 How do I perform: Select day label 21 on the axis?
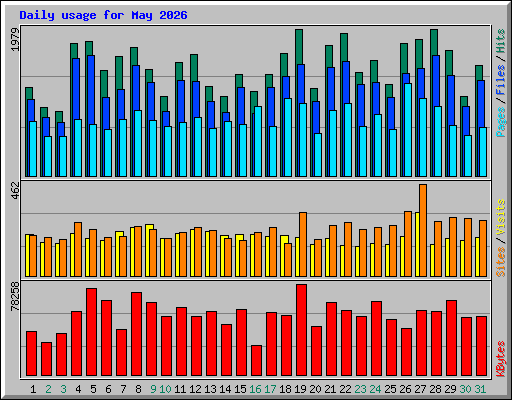330,389
